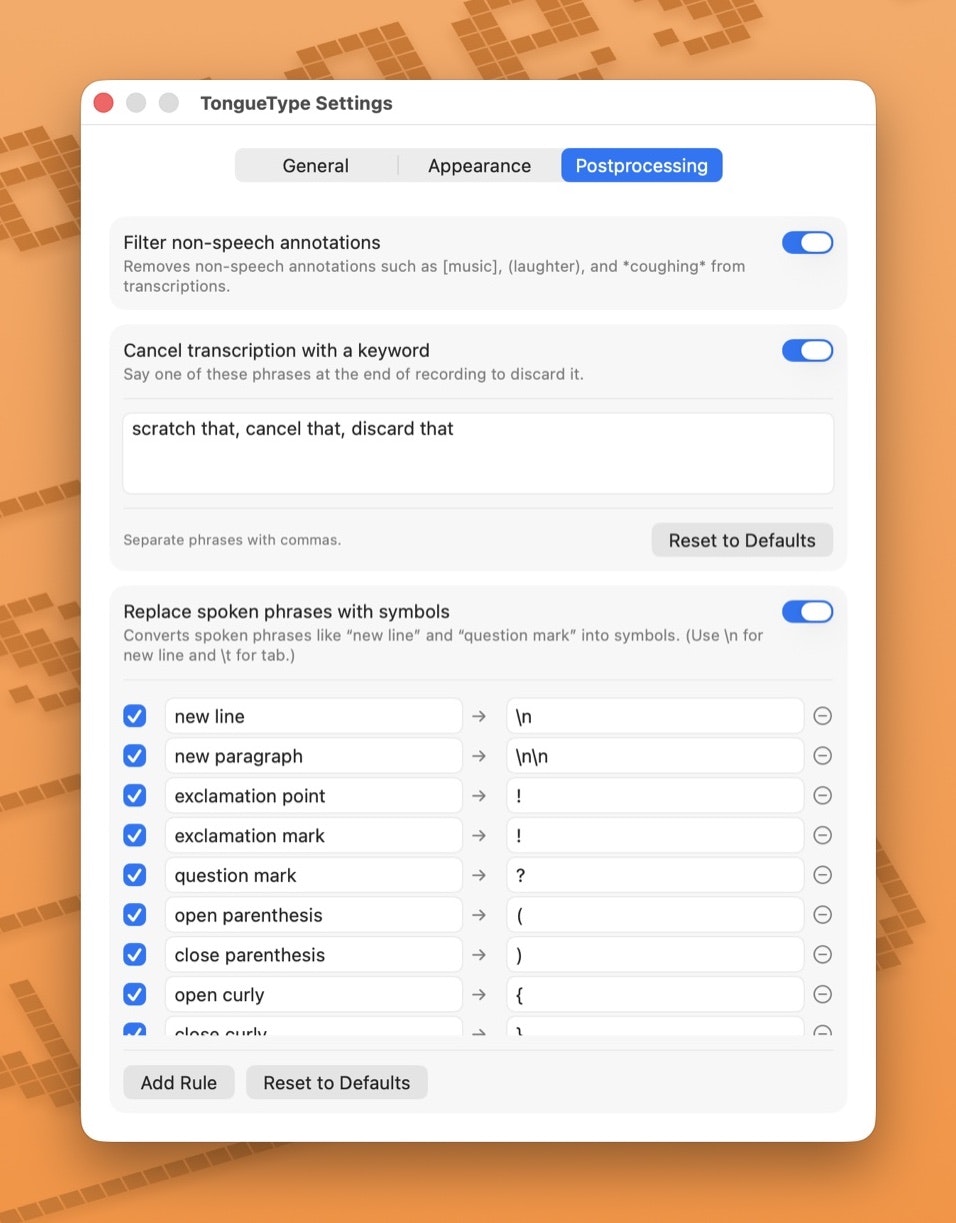Screen dimensions: 956x1223
Task: Select the Postprocessing tab
Action: click(641, 166)
